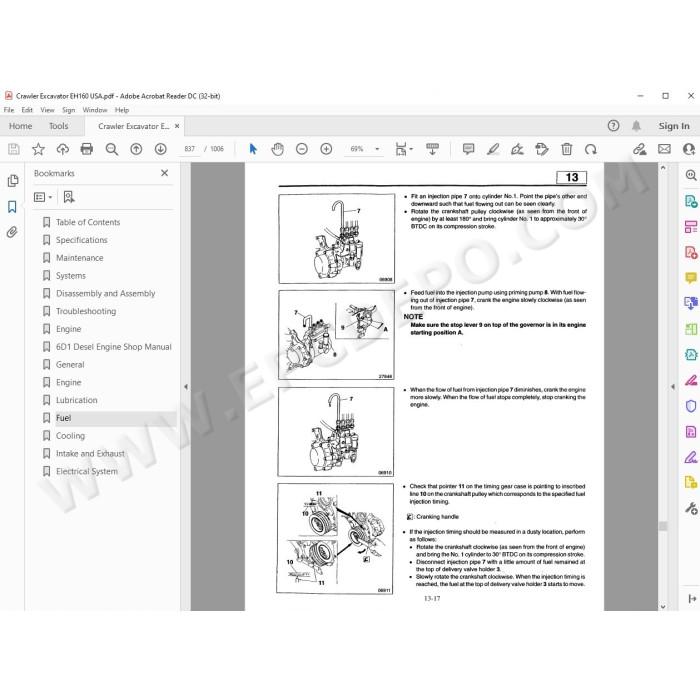This screenshot has height=700, width=700.
Task: Click the Help question mark icon
Action: pyautogui.click(x=613, y=126)
